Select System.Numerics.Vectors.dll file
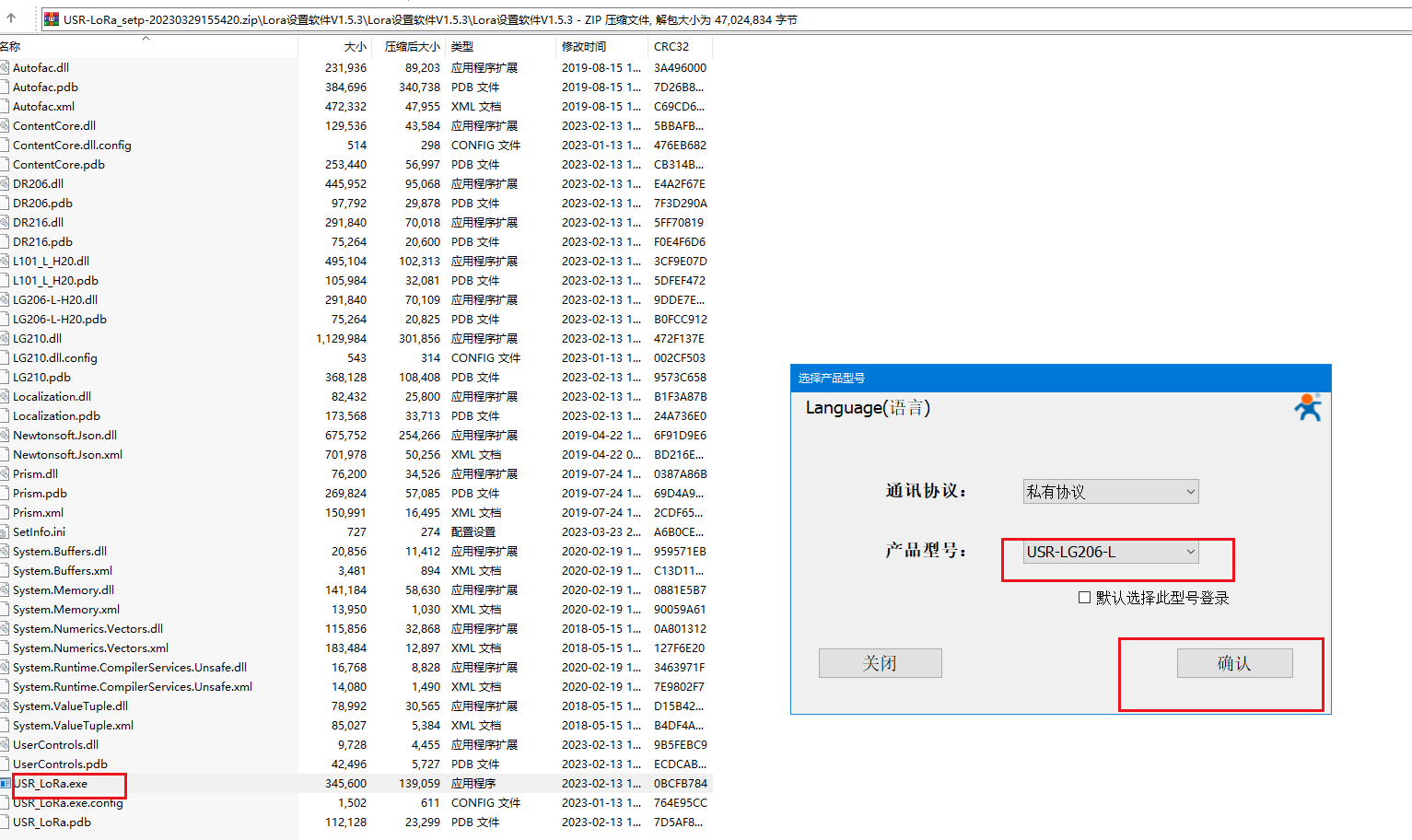1412x840 pixels. coord(88,629)
